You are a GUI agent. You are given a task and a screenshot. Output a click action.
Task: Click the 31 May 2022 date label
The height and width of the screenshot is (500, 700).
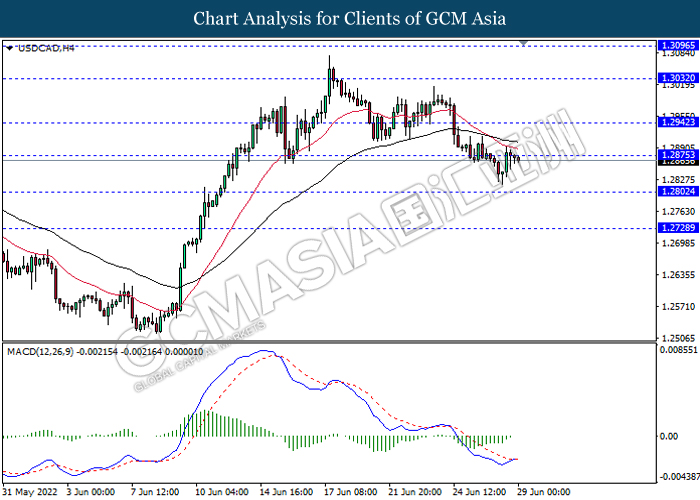pos(30,492)
